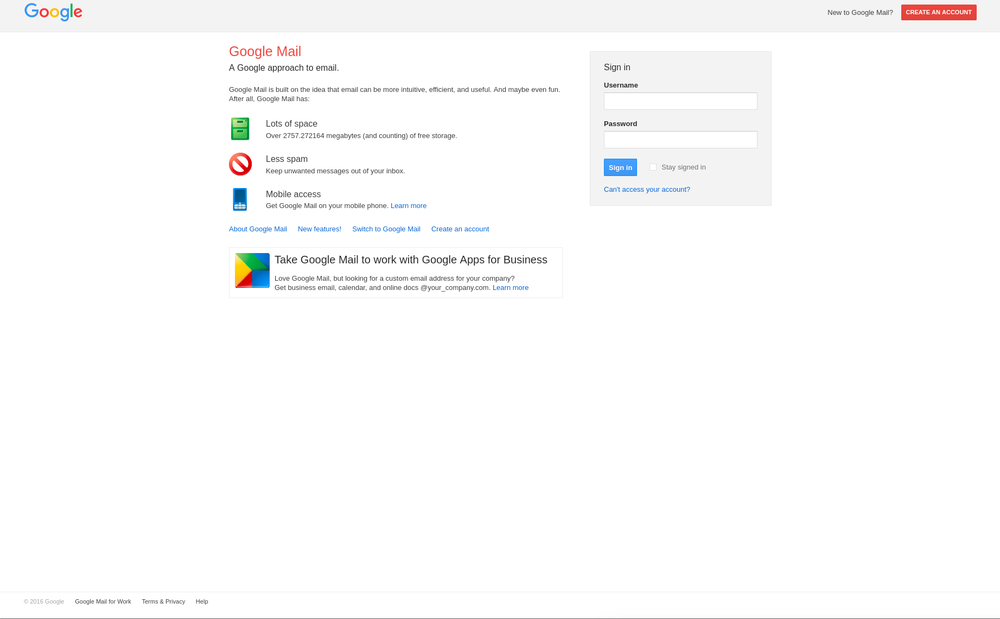This screenshot has height=619, width=1000.
Task: Toggle the Stay signed in checkbox
Action: tap(653, 167)
